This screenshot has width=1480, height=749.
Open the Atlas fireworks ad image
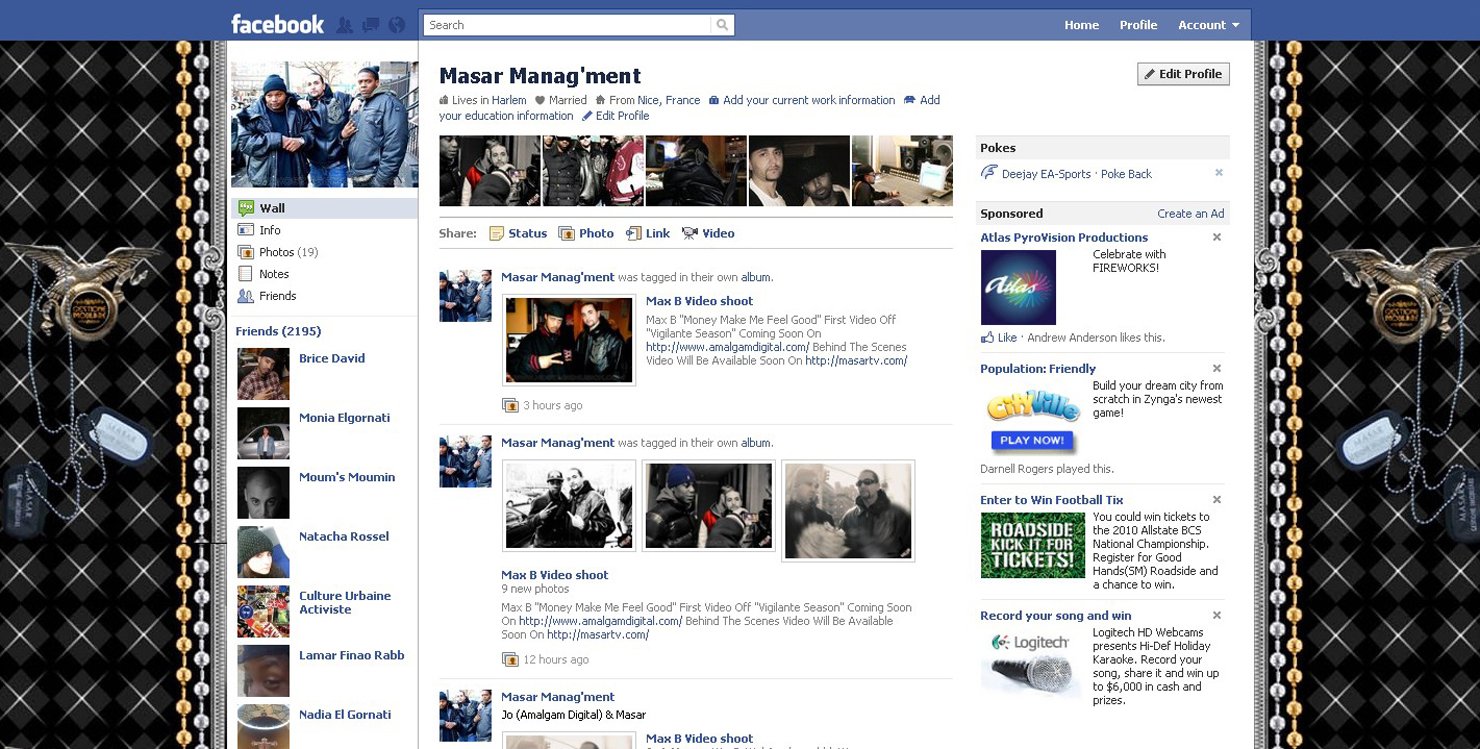point(1018,288)
